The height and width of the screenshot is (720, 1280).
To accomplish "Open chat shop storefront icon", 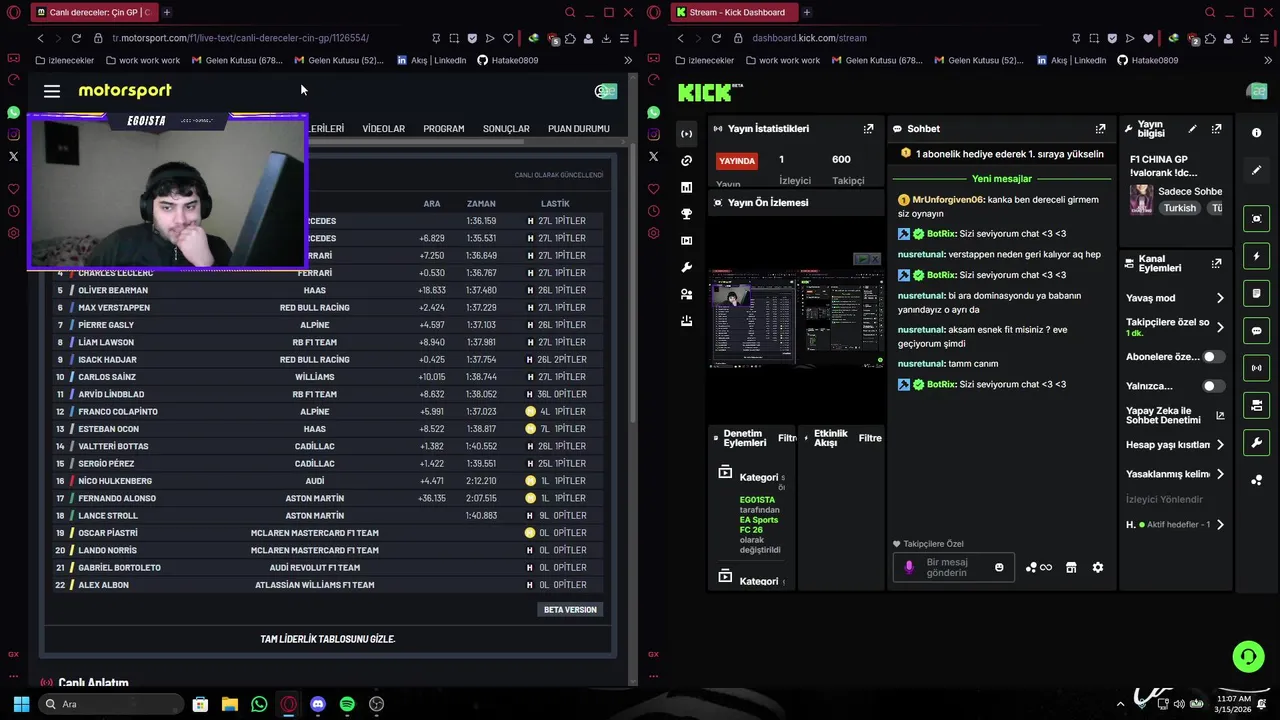I will pos(1071,568).
